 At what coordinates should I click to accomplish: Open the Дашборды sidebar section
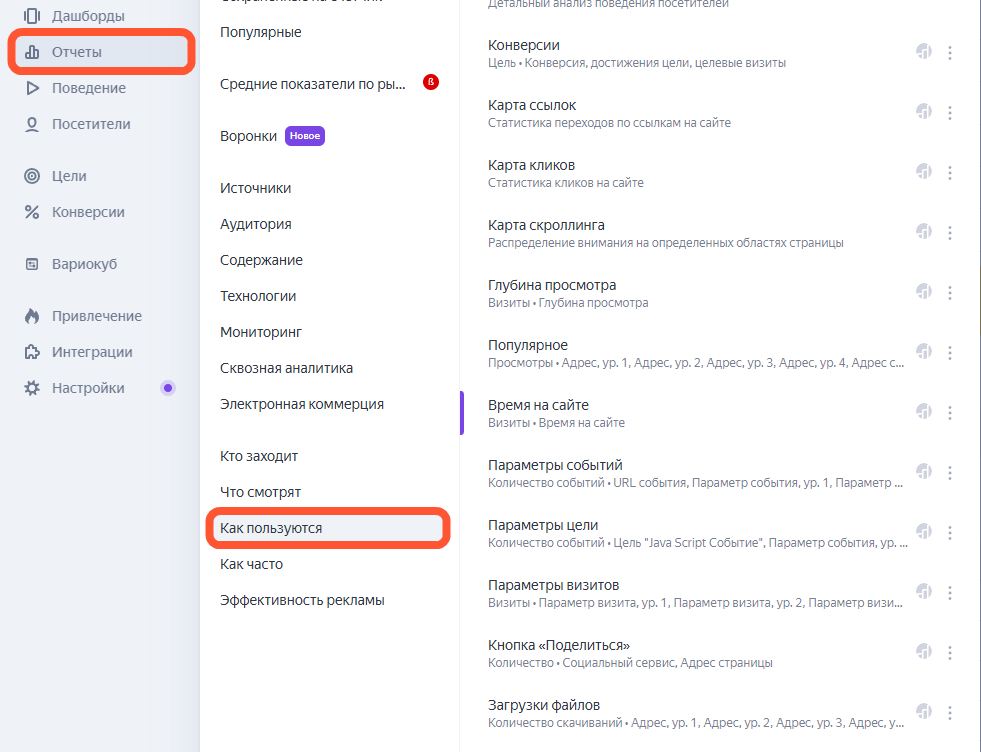(88, 16)
